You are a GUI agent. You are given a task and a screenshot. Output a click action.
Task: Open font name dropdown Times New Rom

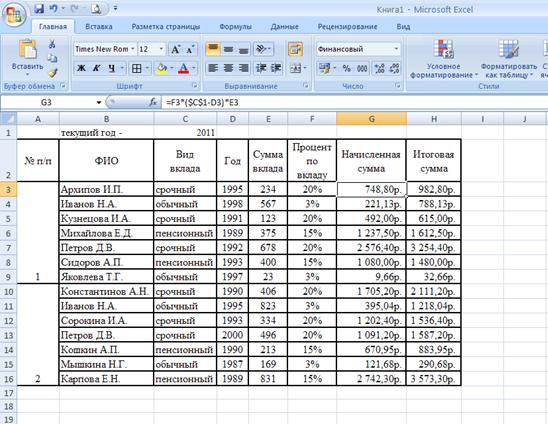click(x=133, y=49)
